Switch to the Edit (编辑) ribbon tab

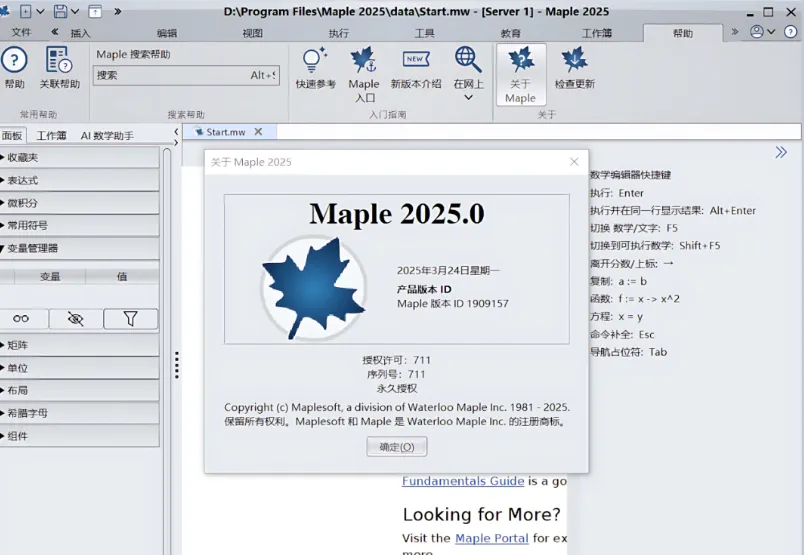tap(167, 33)
